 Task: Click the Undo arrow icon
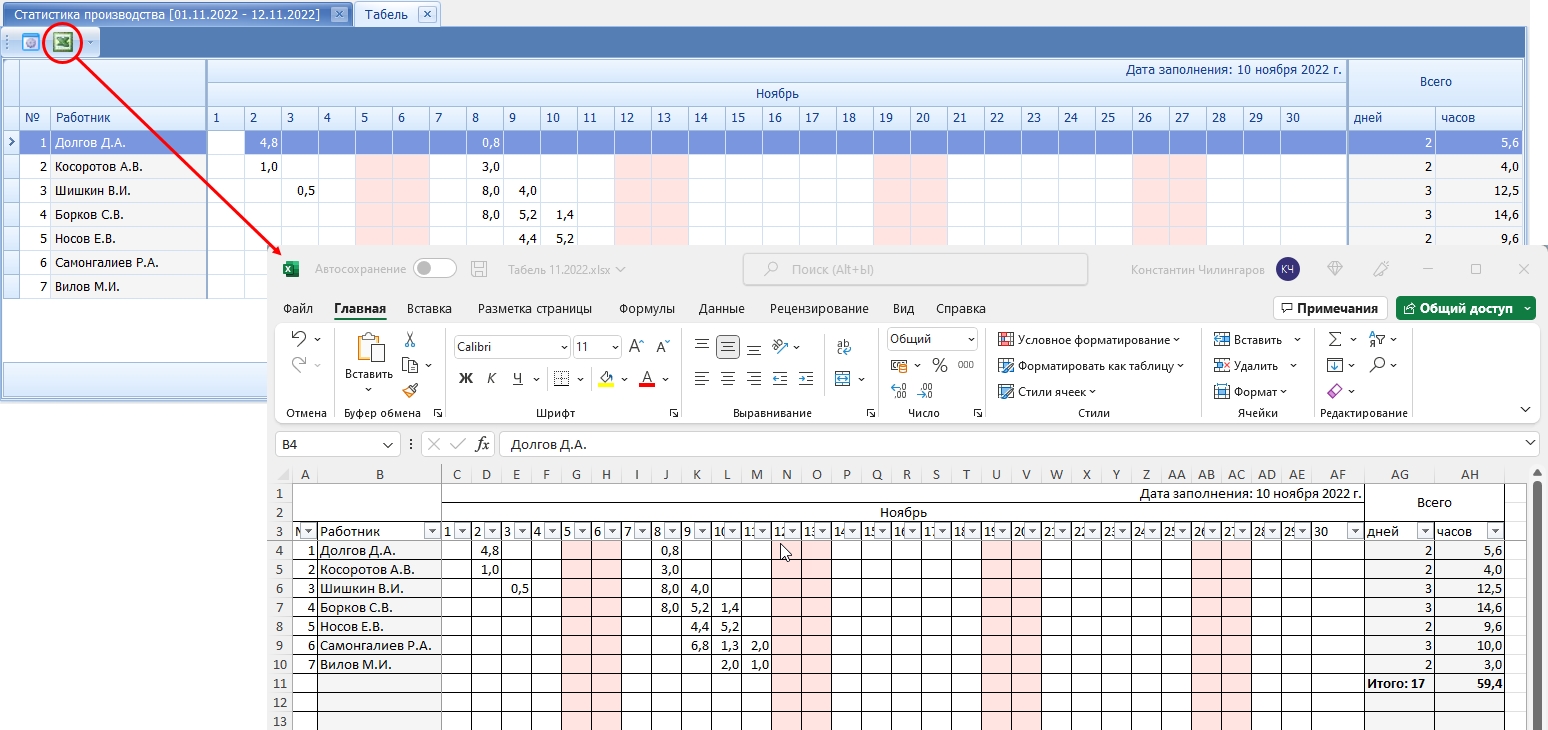coord(299,339)
